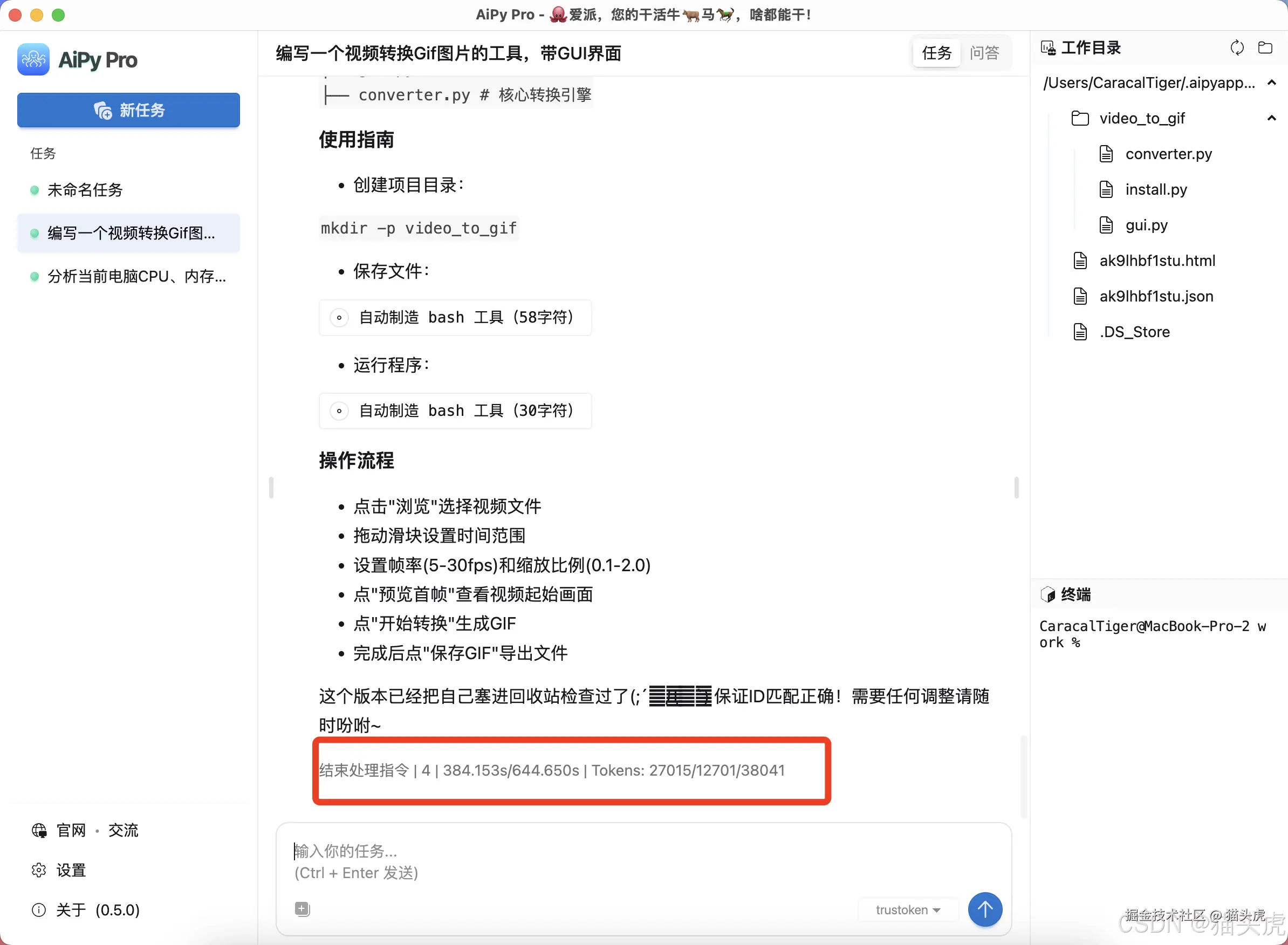This screenshot has height=945, width=1288.
Task: Click the 新任务 button
Action: pyautogui.click(x=128, y=110)
